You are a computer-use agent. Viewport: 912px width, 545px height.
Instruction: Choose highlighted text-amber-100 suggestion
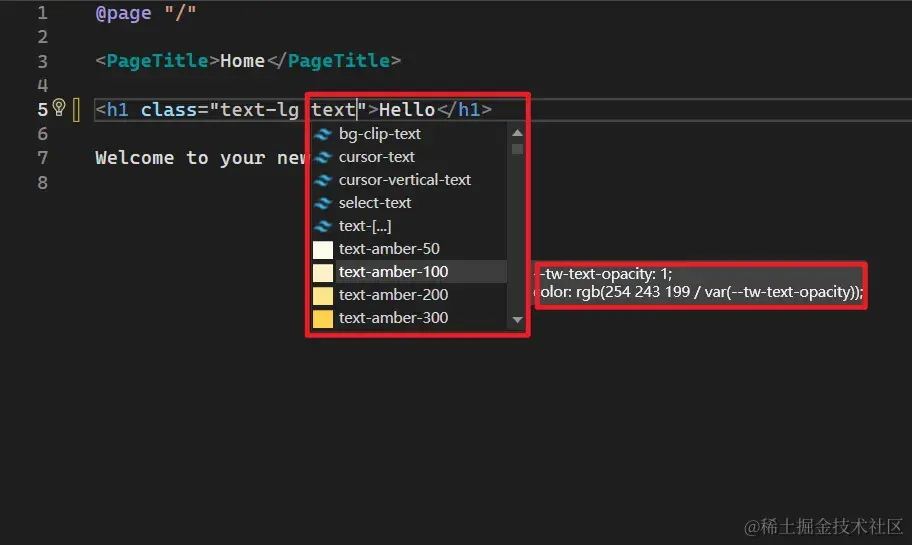(409, 272)
